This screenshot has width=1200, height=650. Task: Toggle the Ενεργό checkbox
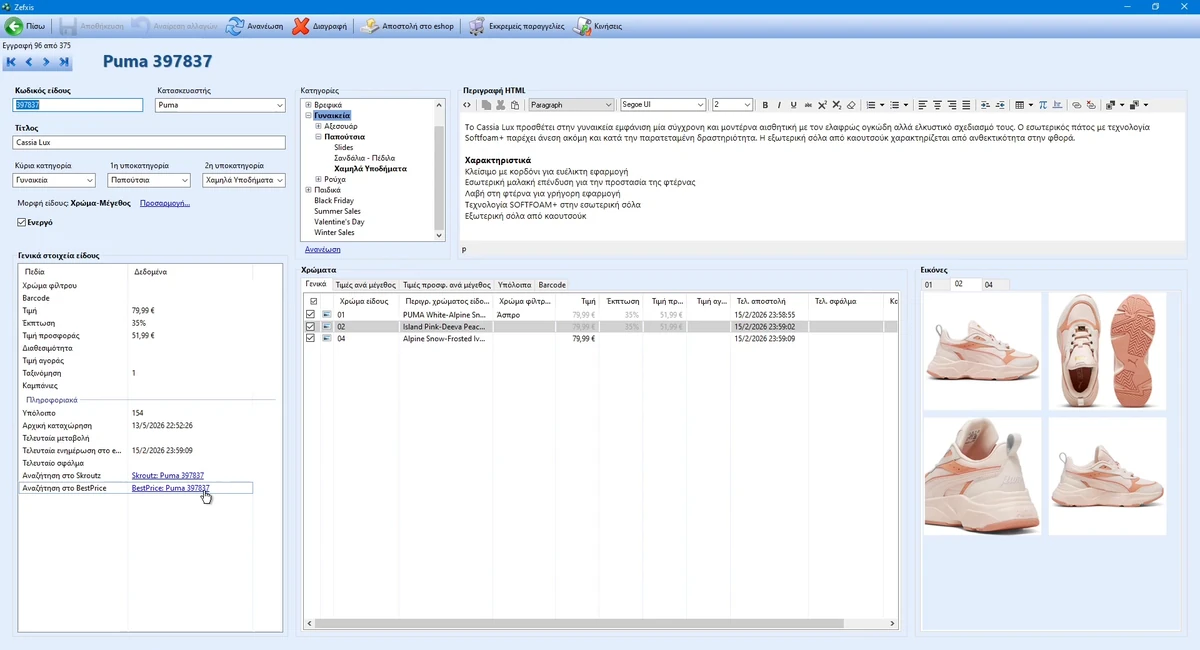point(22,222)
